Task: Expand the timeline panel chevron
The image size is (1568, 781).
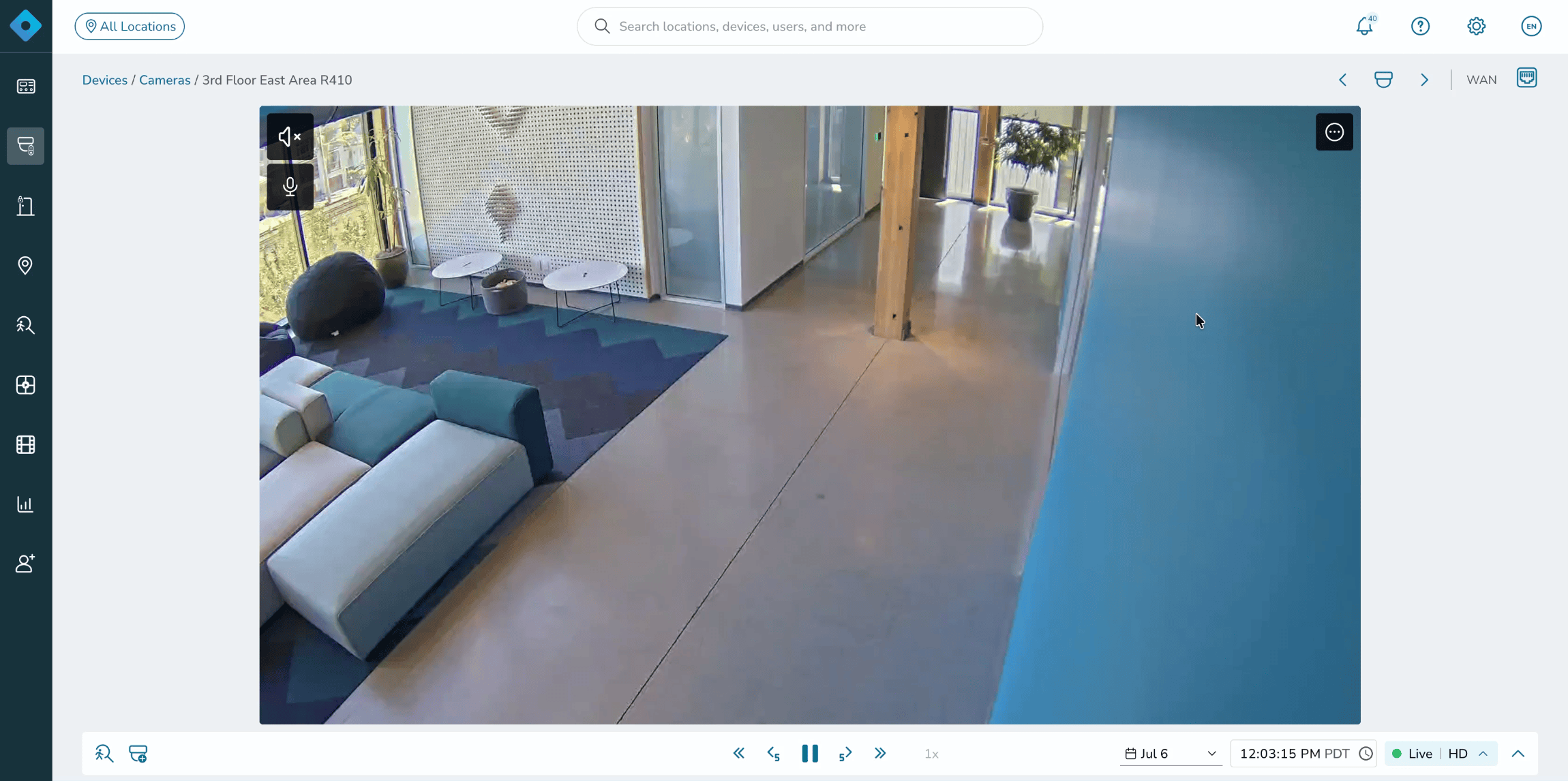Action: tap(1518, 754)
